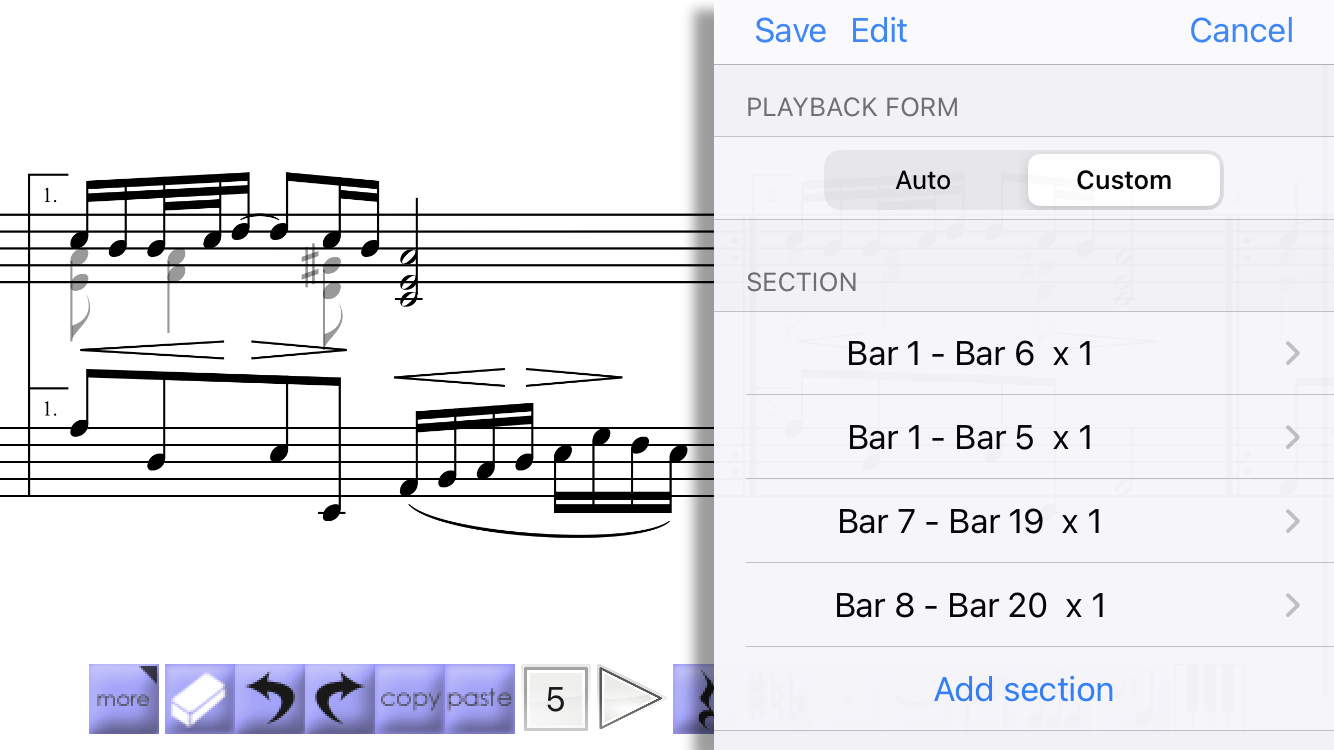Open the more tools button
This screenshot has width=1334, height=750.
(x=124, y=699)
